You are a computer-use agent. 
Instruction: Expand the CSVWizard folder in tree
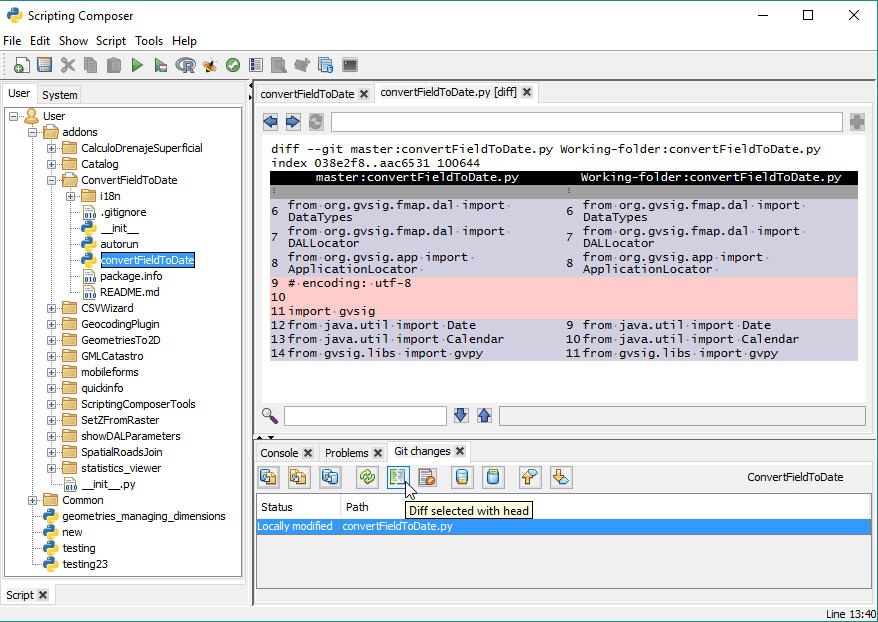coord(52,308)
